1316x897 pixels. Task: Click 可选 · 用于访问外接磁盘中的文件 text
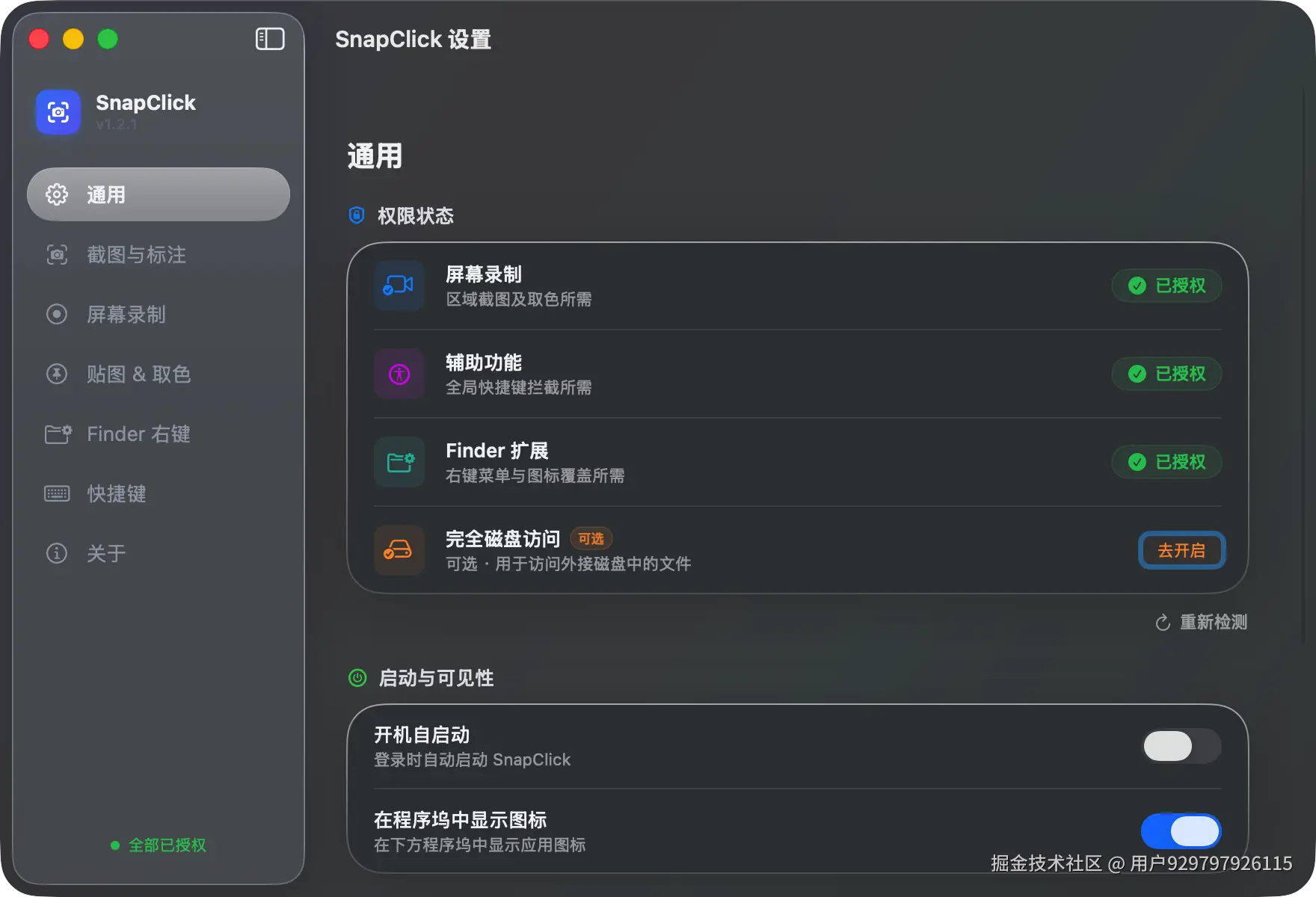click(568, 564)
